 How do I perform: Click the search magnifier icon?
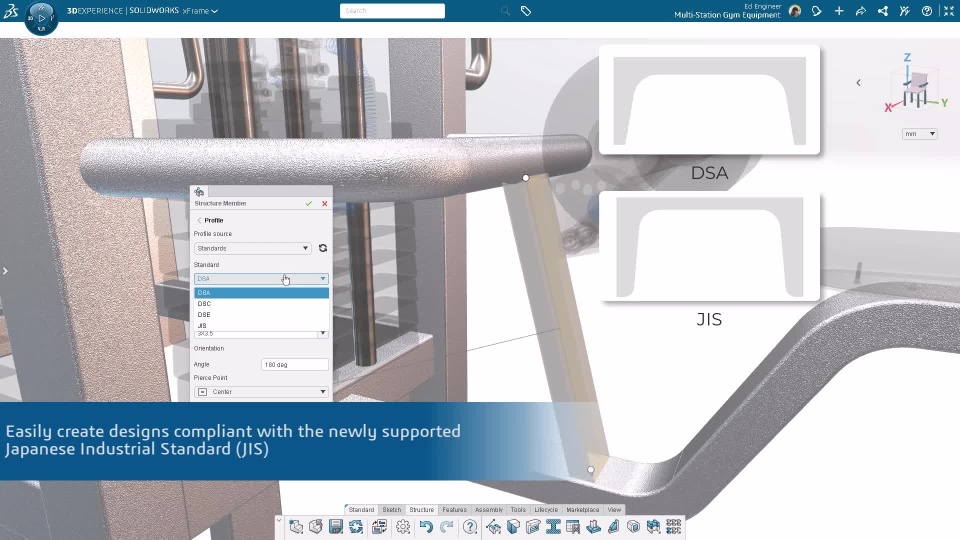click(x=505, y=10)
